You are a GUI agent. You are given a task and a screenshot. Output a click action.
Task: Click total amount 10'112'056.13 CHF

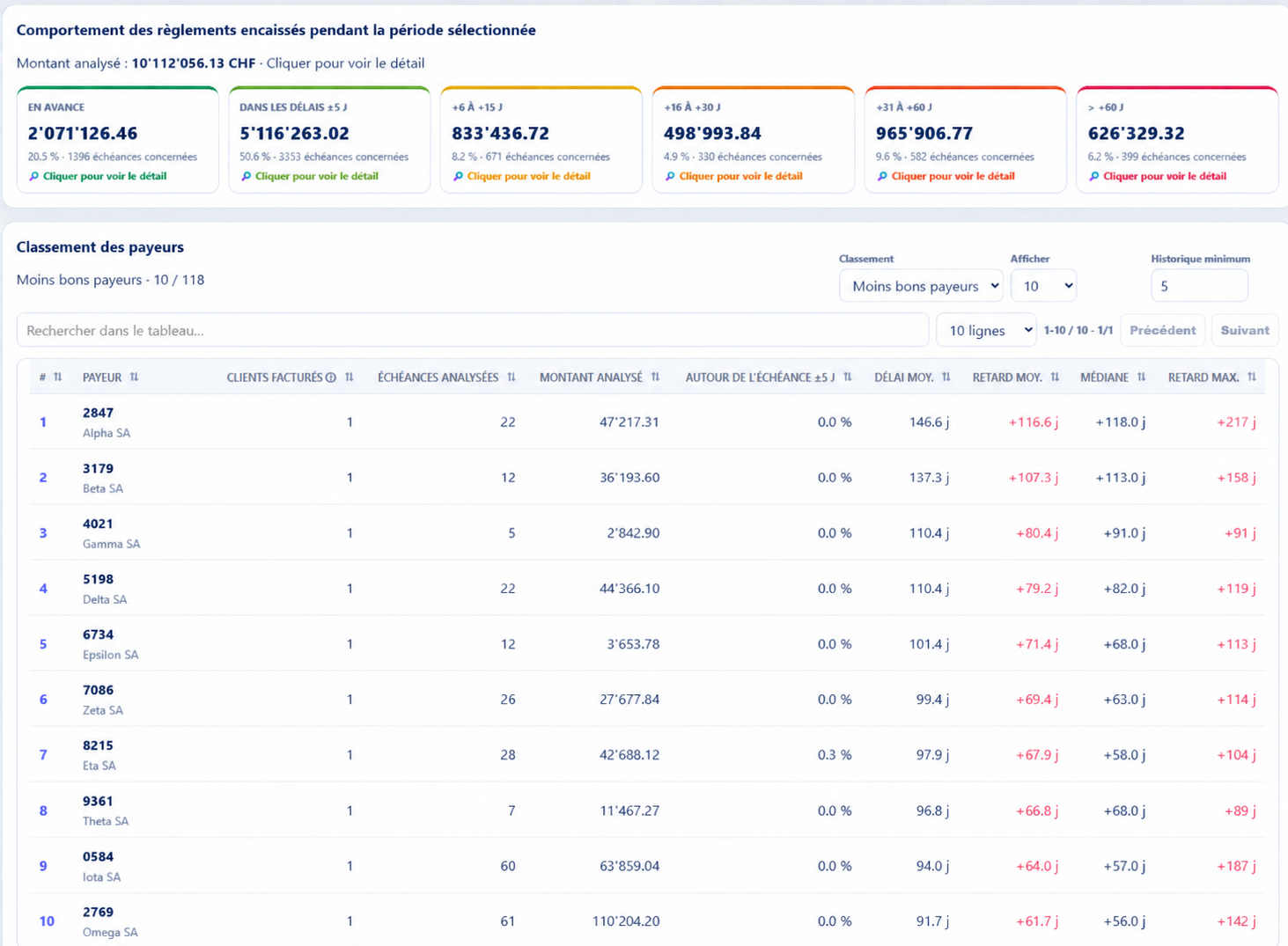(194, 63)
